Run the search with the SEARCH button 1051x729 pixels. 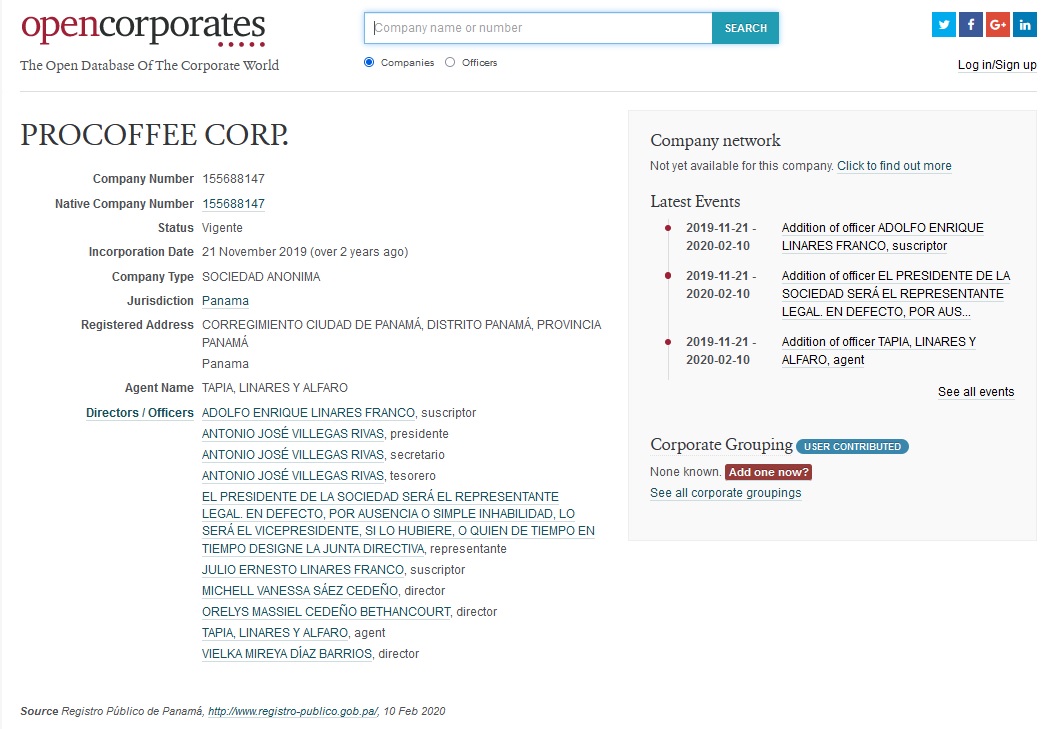tap(745, 28)
